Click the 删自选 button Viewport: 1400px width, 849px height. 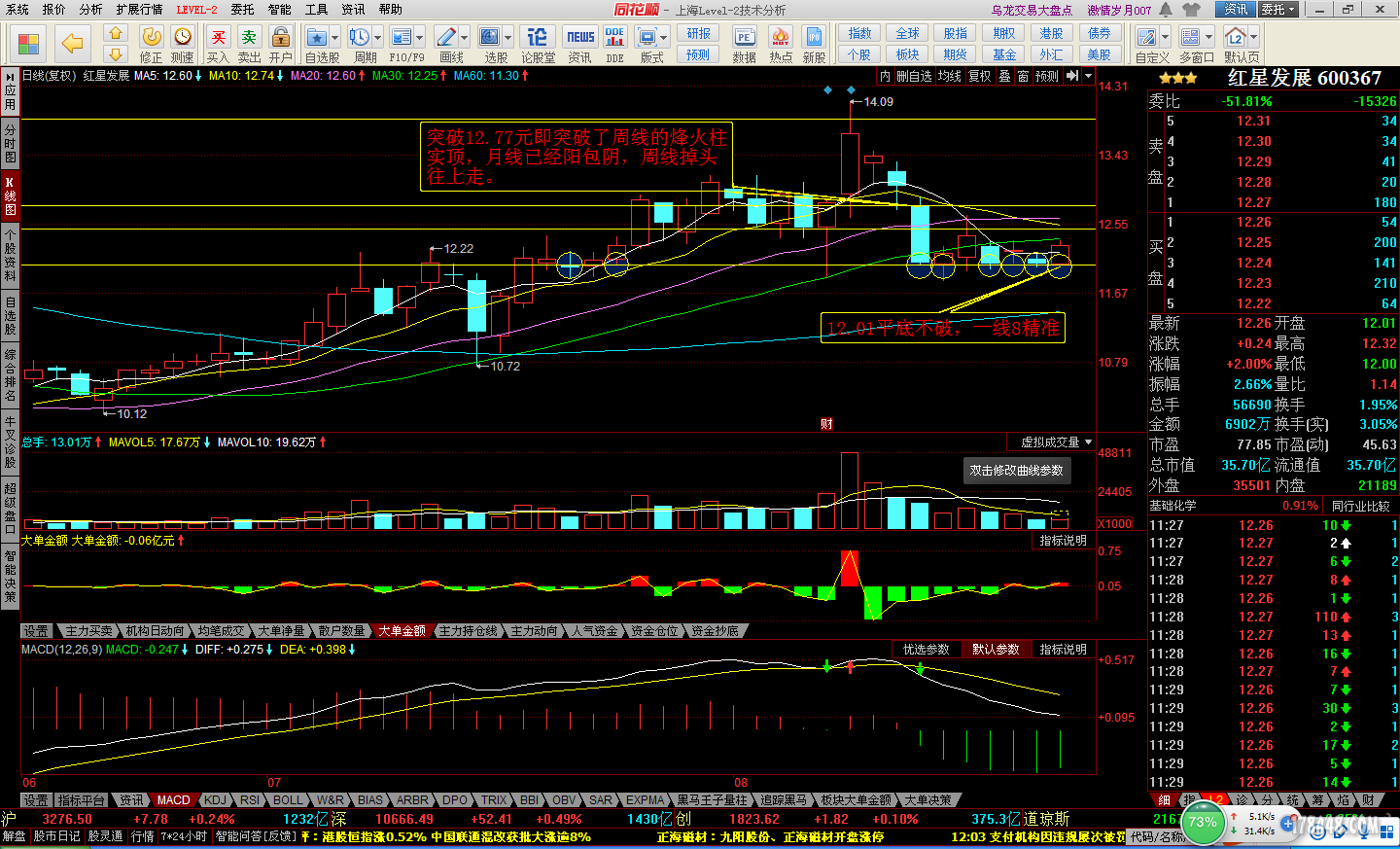point(914,76)
